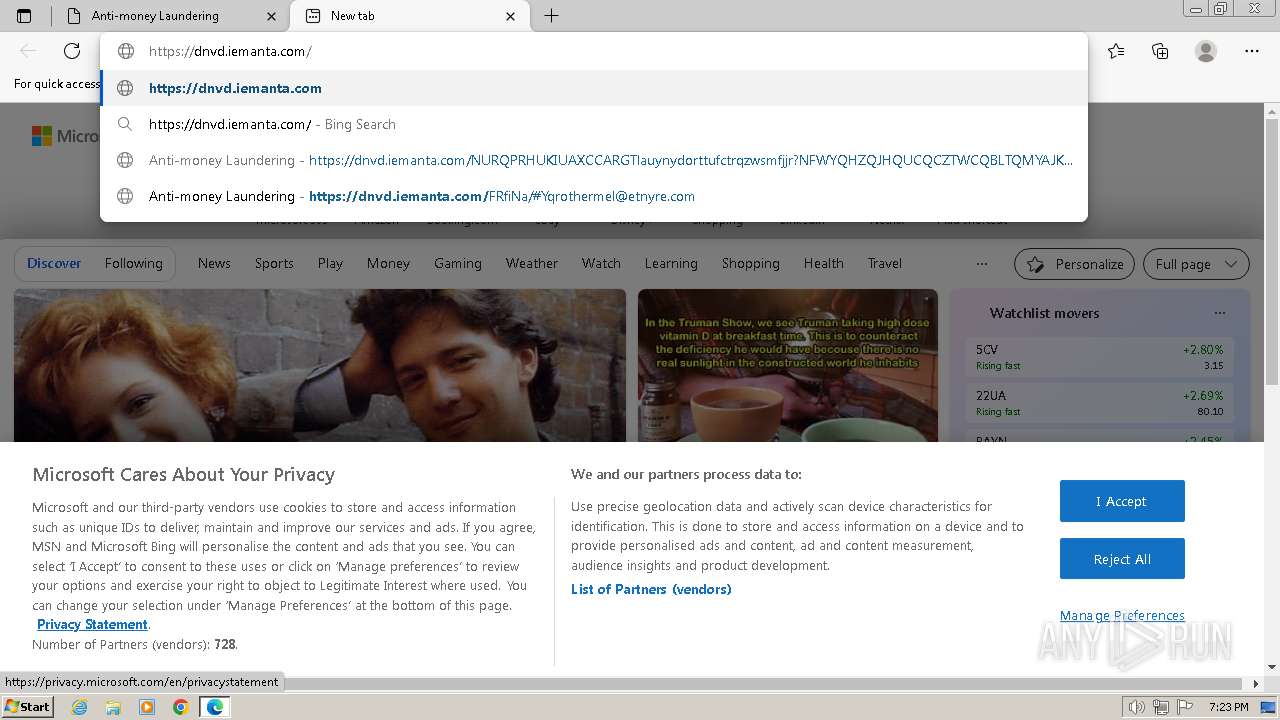Expand the Full page layout dropdown

tap(1196, 264)
